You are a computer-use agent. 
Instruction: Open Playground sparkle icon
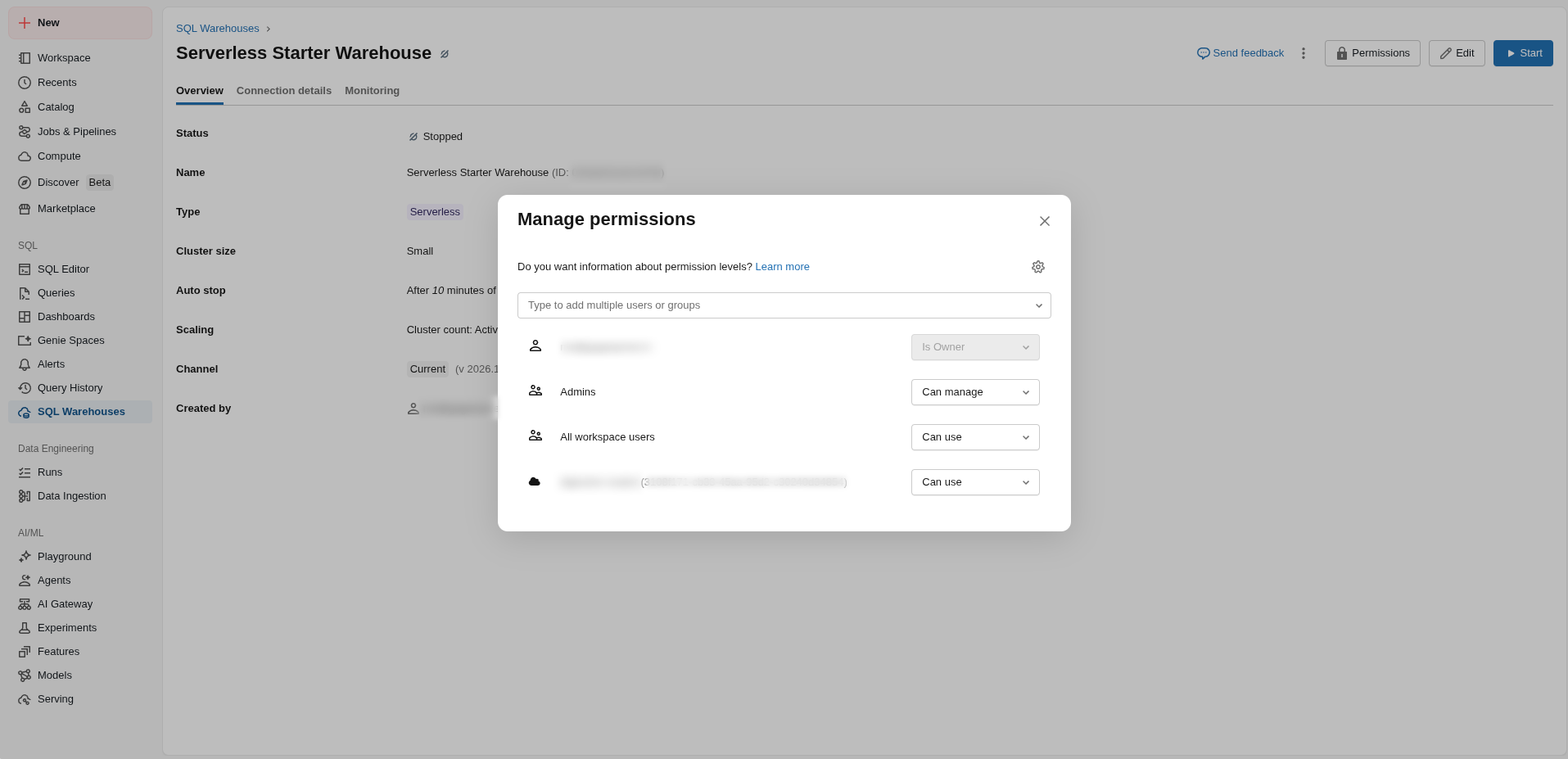pos(25,557)
